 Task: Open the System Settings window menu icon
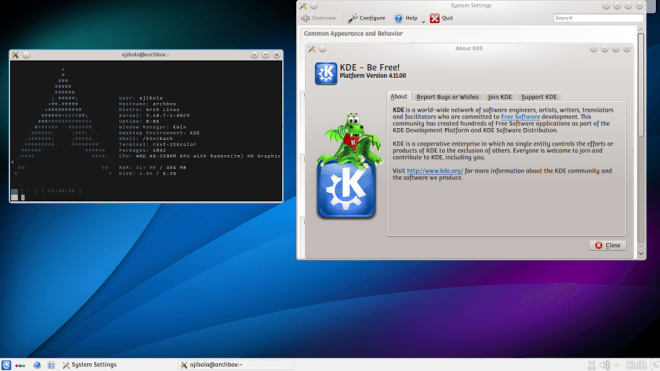pyautogui.click(x=303, y=6)
